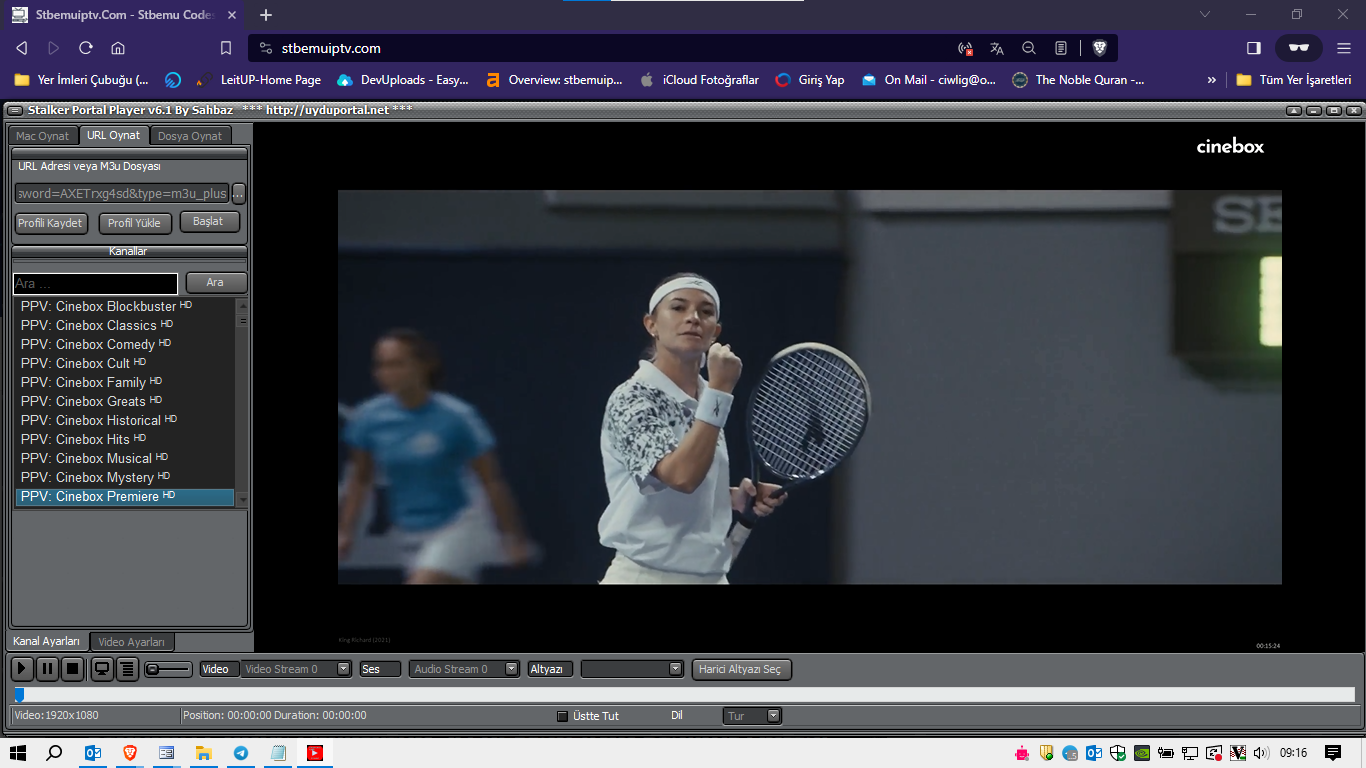1366x768 pixels.
Task: Toggle the browser sidebar panel icon
Action: 1254,48
